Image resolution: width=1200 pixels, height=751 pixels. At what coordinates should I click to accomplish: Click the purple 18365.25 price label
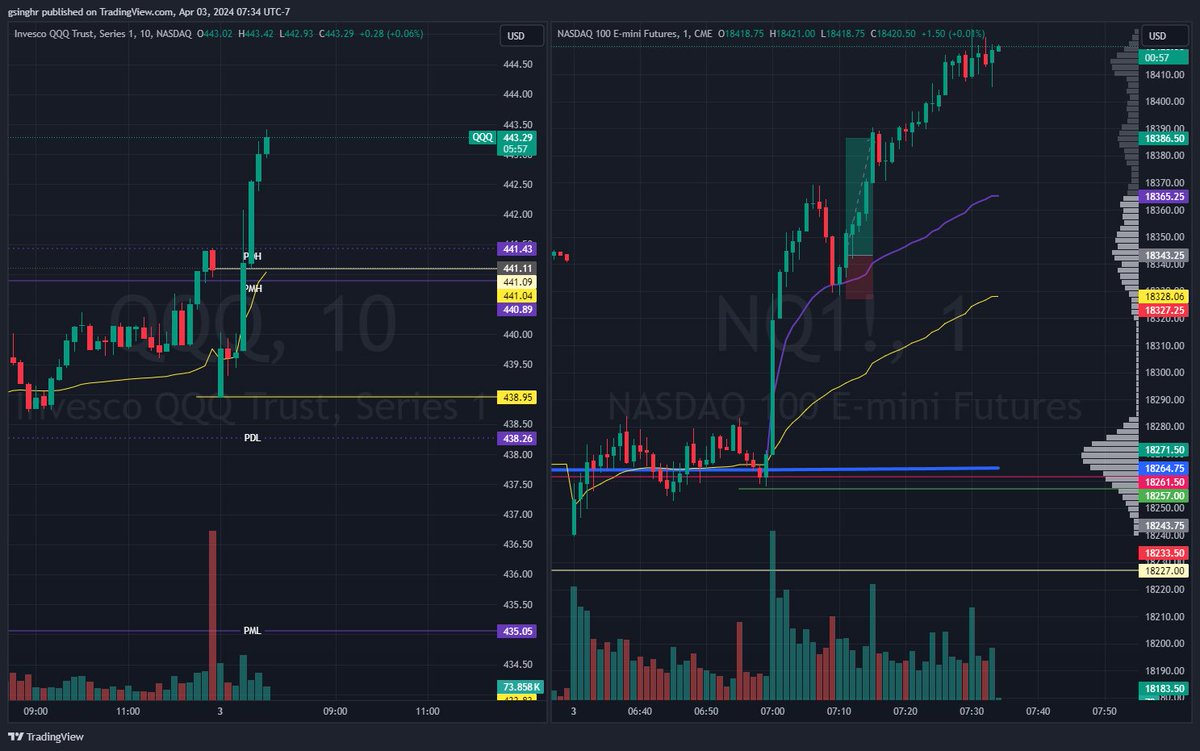point(1163,197)
